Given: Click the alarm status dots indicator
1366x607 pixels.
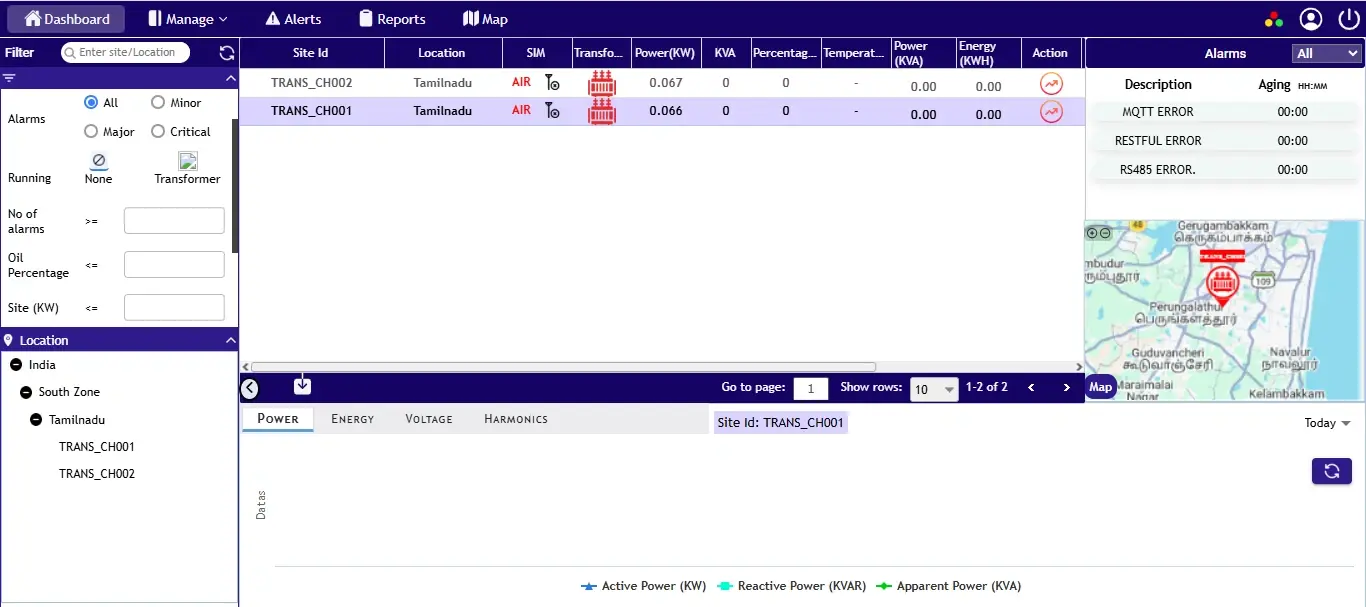Looking at the screenshot, I should 1273,18.
